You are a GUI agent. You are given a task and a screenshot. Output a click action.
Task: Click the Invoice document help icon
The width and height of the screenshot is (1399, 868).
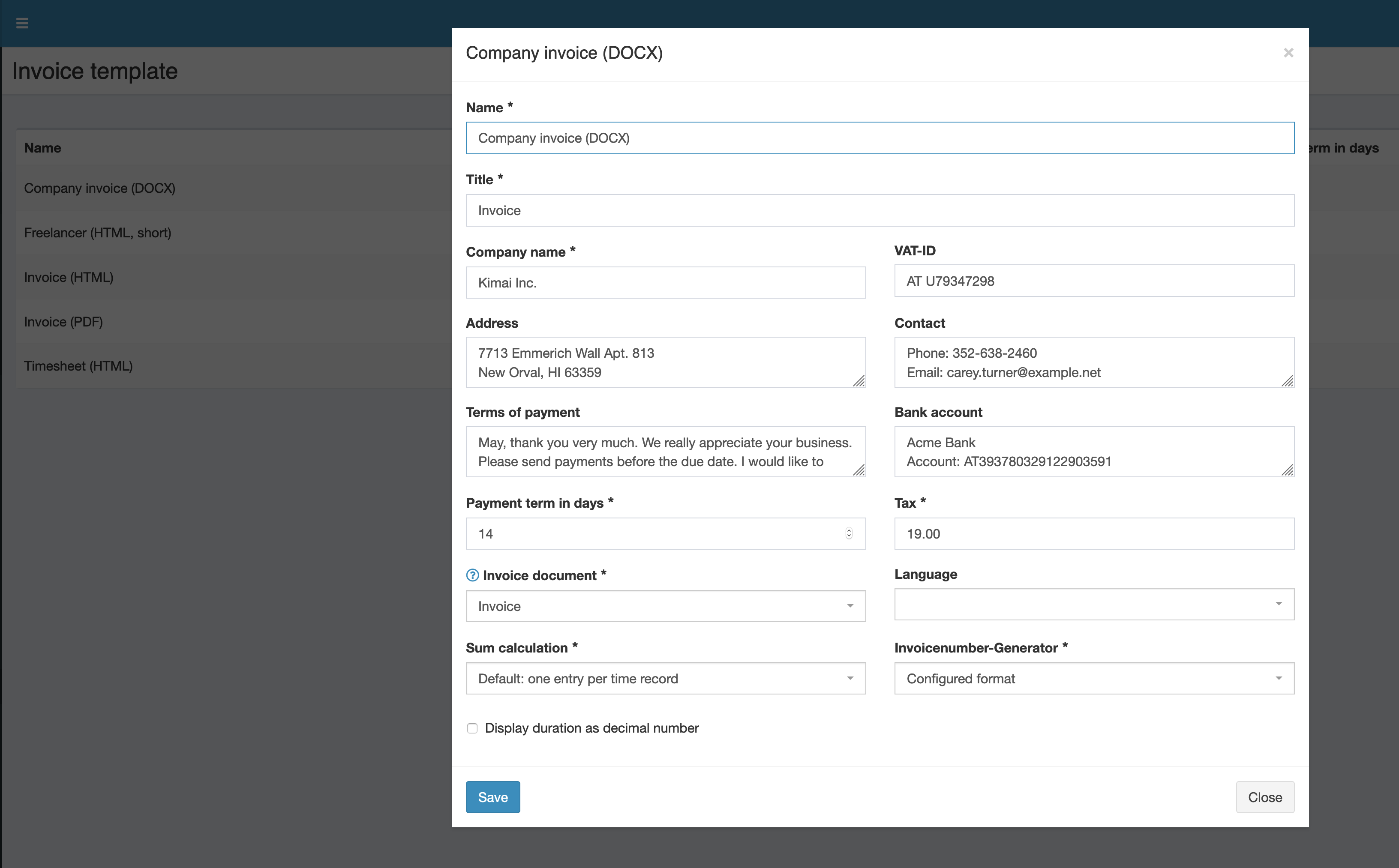[x=472, y=575]
